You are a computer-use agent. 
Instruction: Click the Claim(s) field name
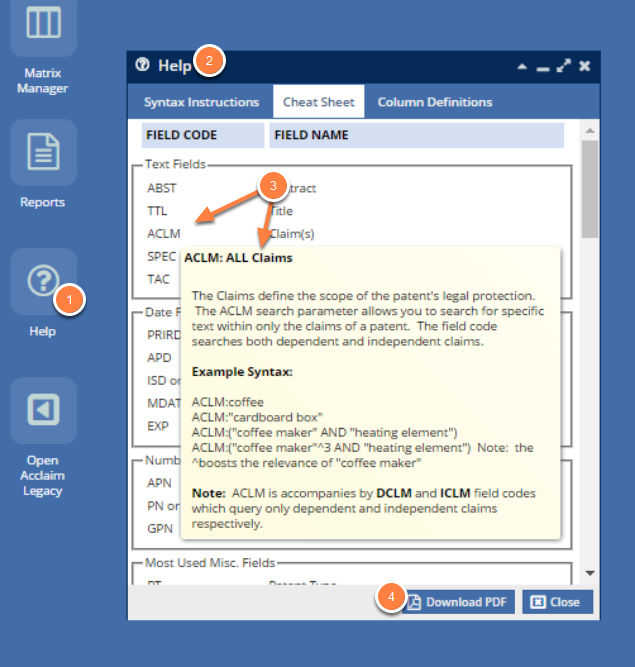(x=292, y=234)
